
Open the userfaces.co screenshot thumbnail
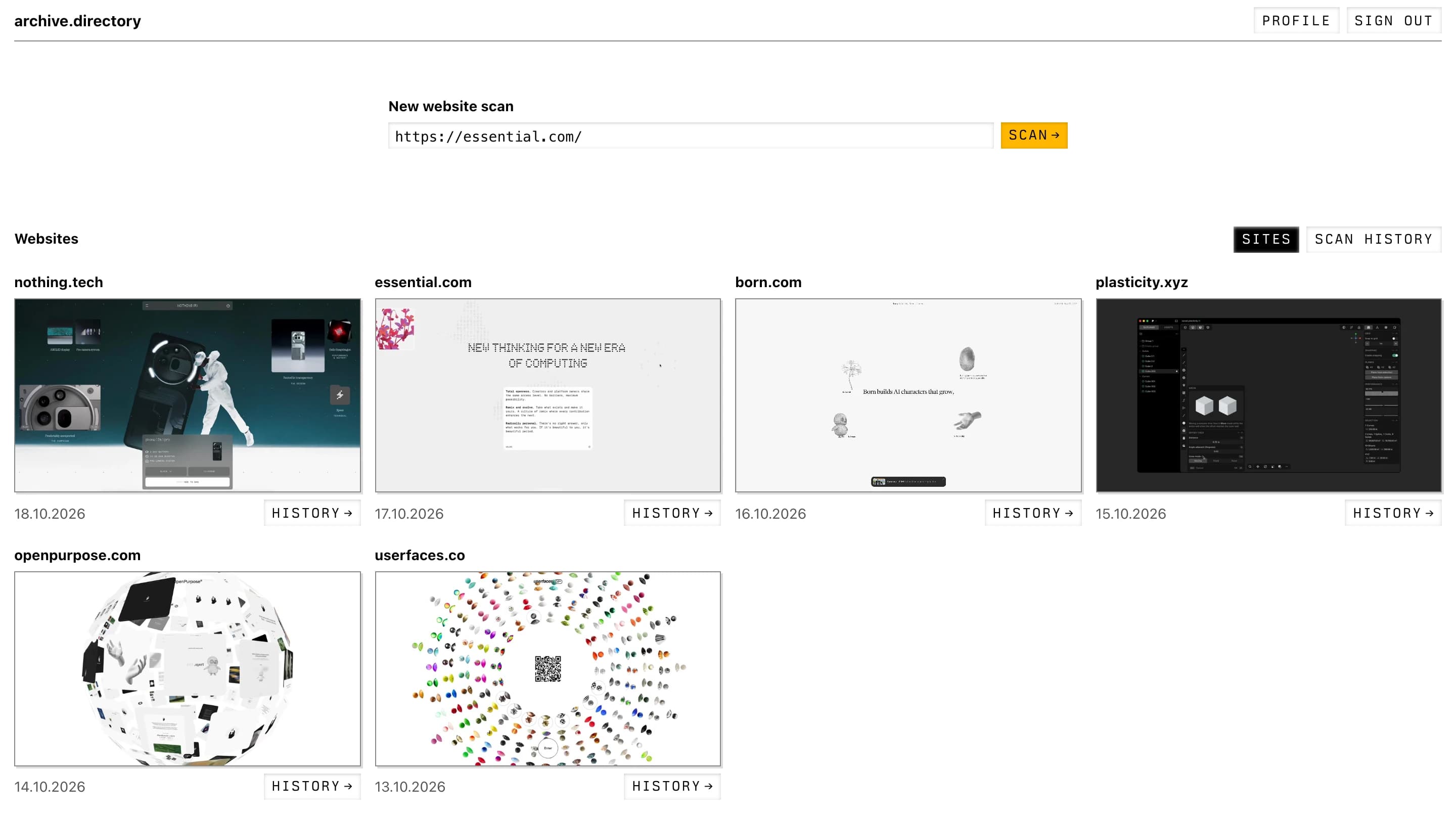click(x=548, y=669)
